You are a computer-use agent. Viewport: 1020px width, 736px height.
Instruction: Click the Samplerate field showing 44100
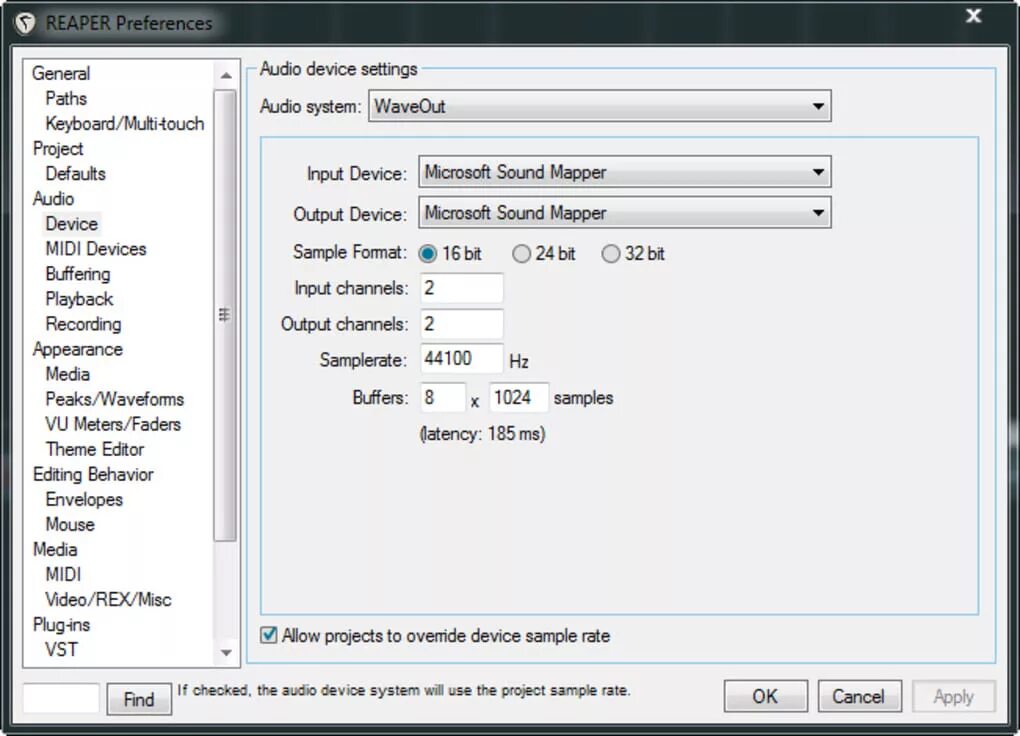click(x=462, y=359)
